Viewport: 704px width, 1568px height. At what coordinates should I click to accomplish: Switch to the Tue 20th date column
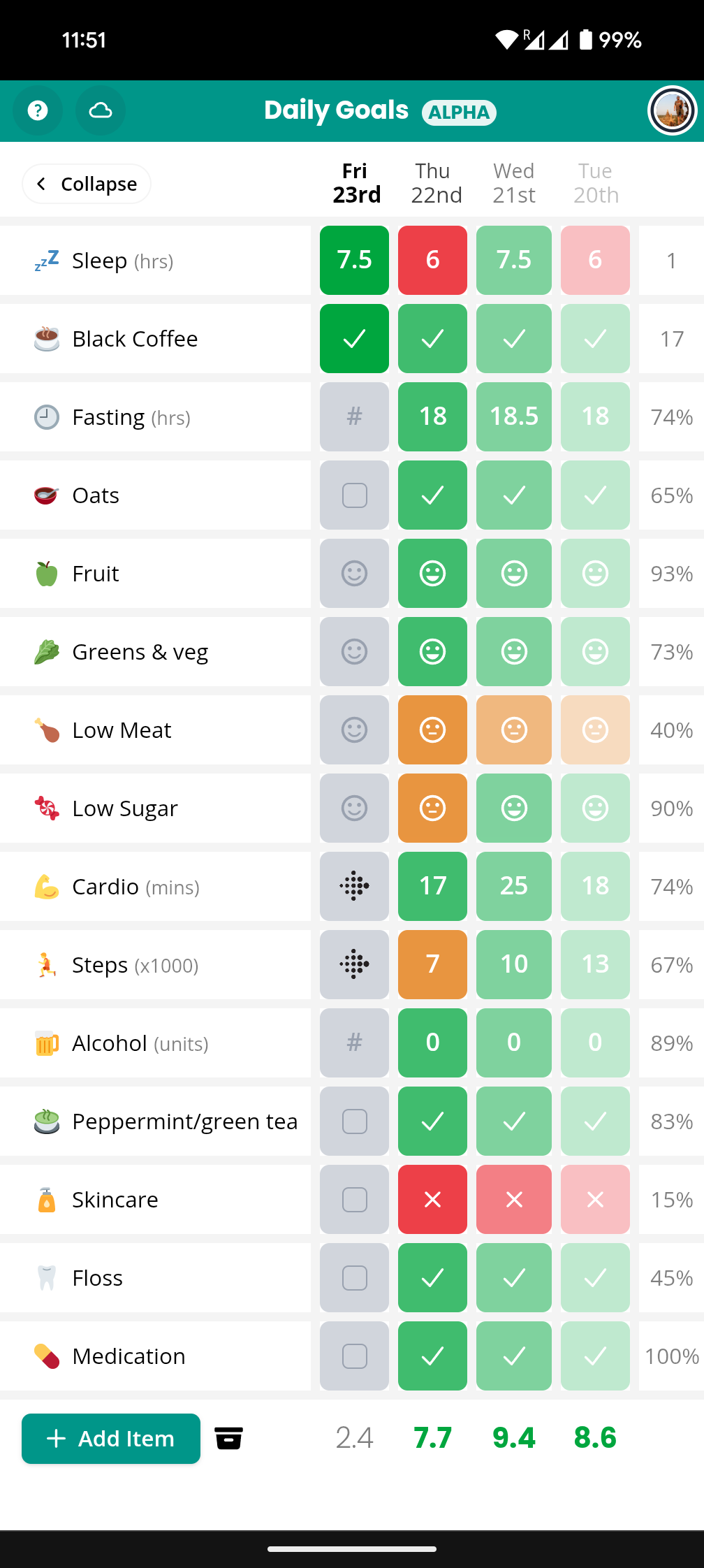click(595, 182)
